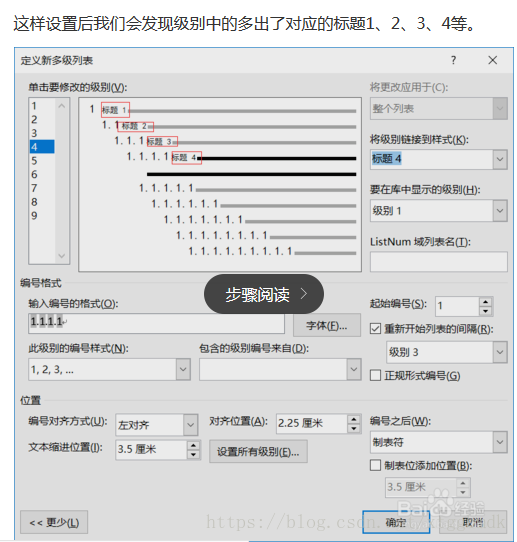Click the 输入编号的格式 field with 1.1.1.1

pos(156,323)
